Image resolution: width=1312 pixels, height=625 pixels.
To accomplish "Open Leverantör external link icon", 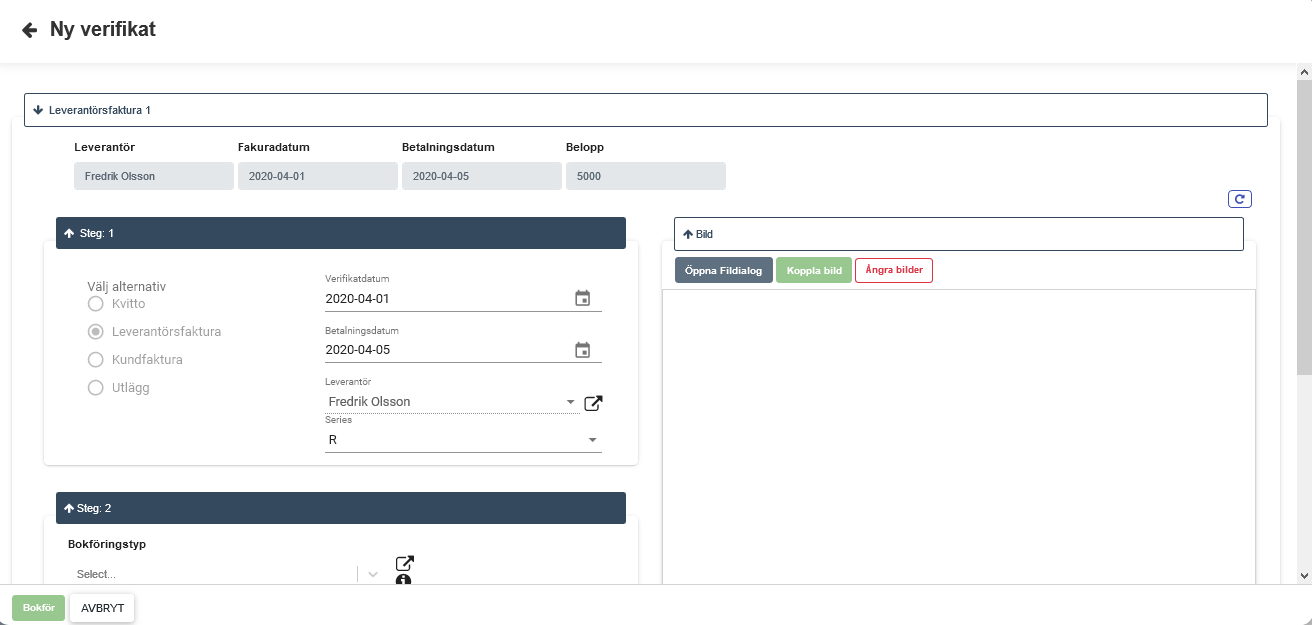I will click(593, 403).
